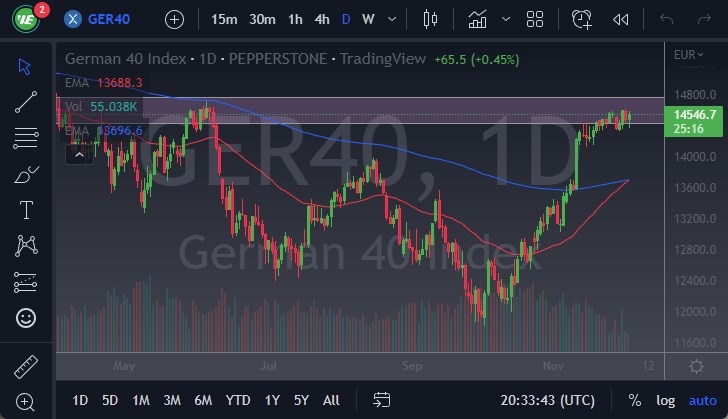728x419 pixels.
Task: Open timezone menu at 20:33:43 (UTC)
Action: coord(547,400)
